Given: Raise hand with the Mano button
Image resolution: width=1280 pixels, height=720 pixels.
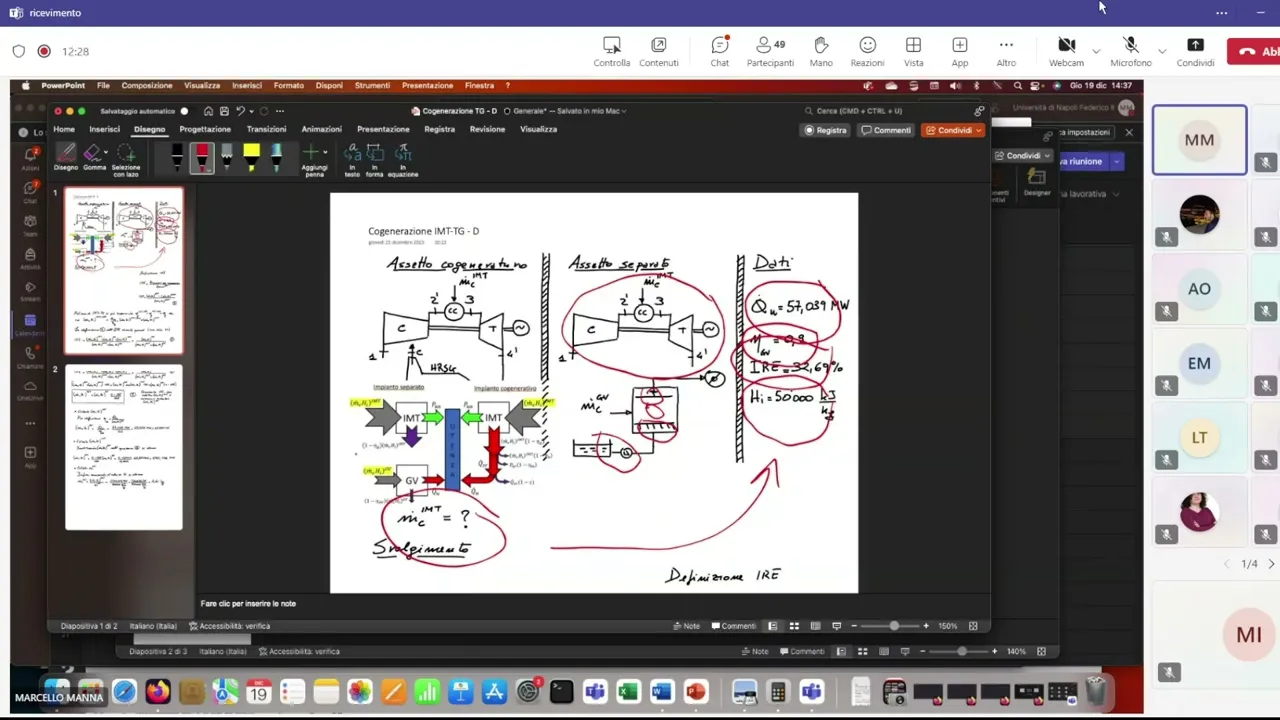Looking at the screenshot, I should pyautogui.click(x=821, y=51).
